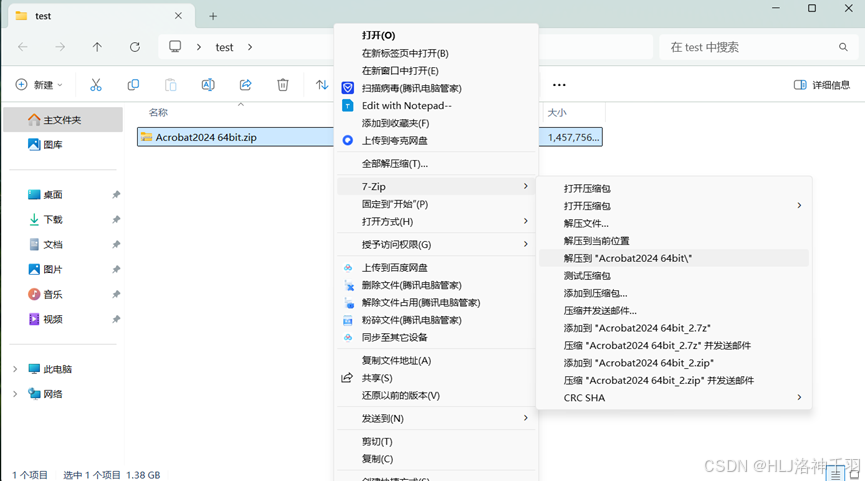The image size is (865, 481).
Task: Choose 添加到 "Acrobat2024 64bit_2.7z"
Action: [x=674, y=328]
